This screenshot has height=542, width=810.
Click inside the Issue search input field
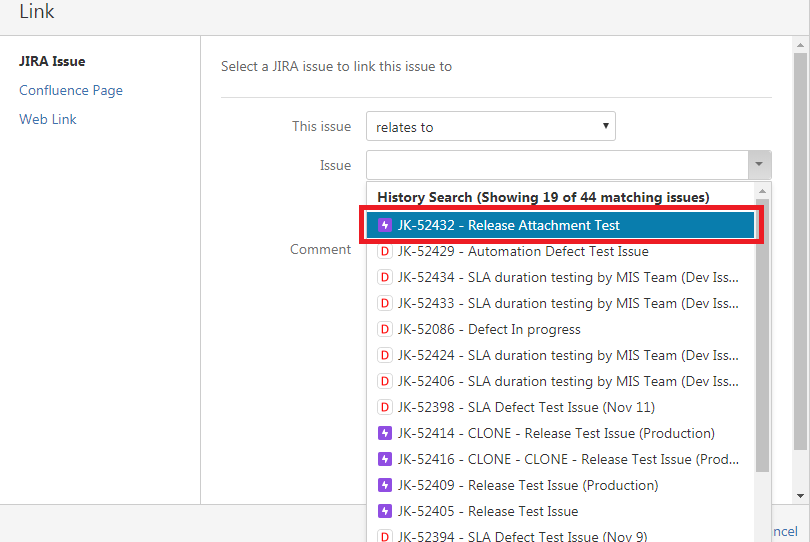click(557, 165)
